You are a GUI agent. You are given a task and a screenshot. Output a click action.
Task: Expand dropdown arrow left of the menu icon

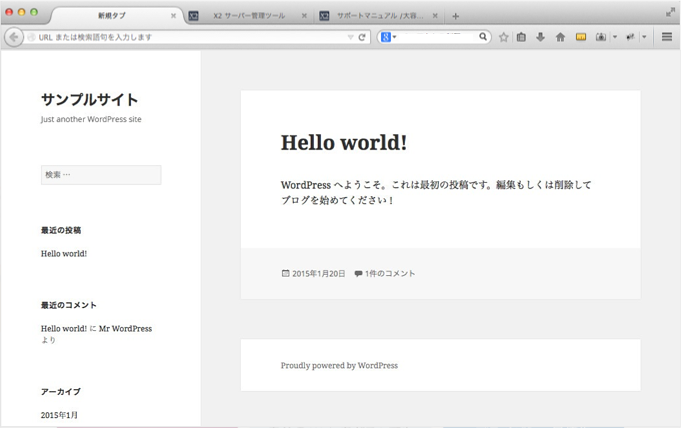(644, 37)
